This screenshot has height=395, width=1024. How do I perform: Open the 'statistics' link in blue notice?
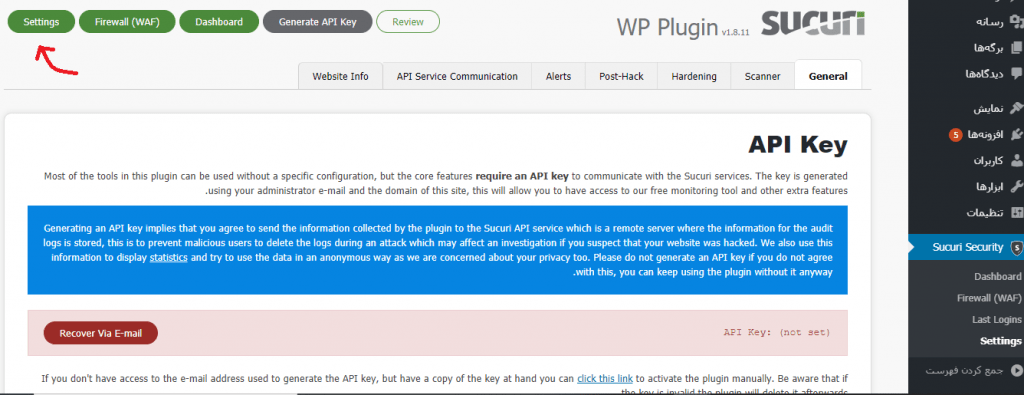(168, 257)
